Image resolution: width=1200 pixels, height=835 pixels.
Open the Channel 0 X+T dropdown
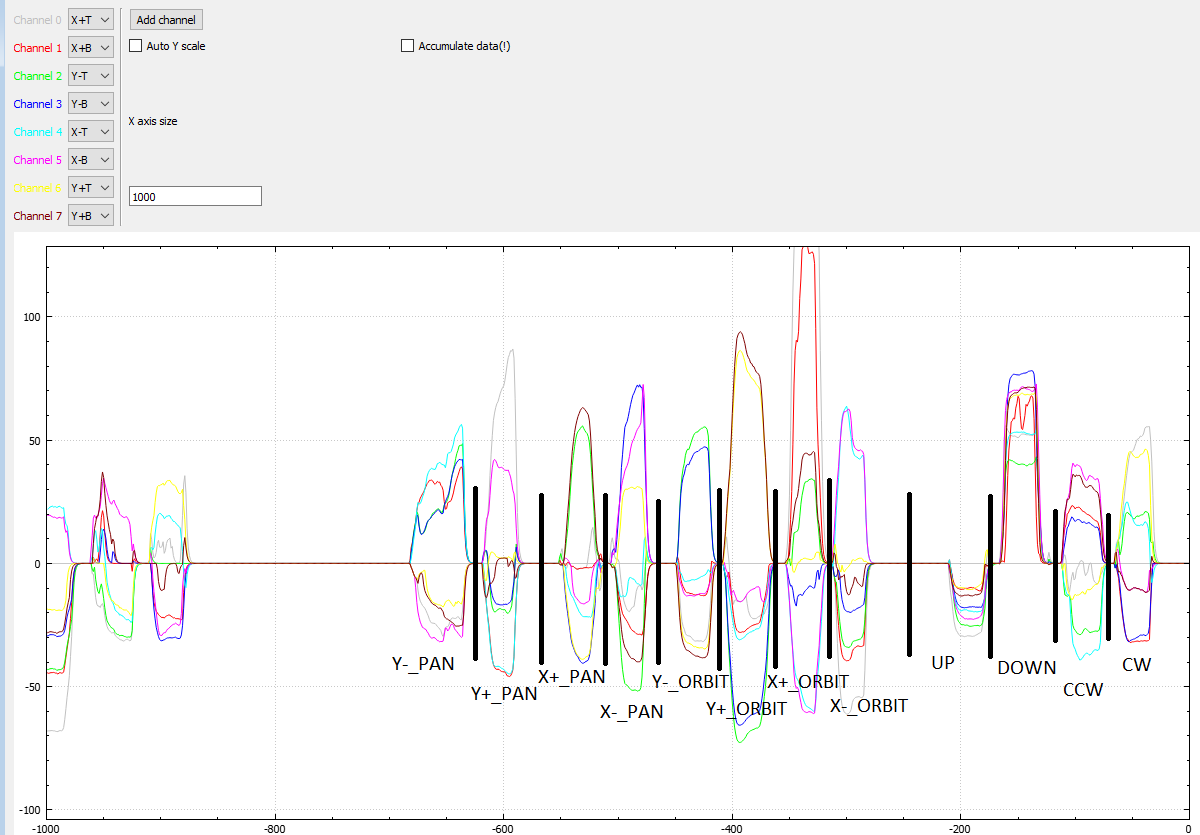point(90,19)
